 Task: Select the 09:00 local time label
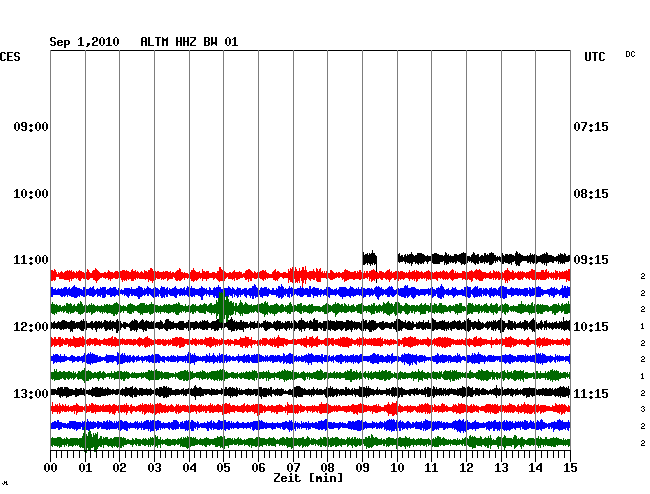(x=31, y=126)
